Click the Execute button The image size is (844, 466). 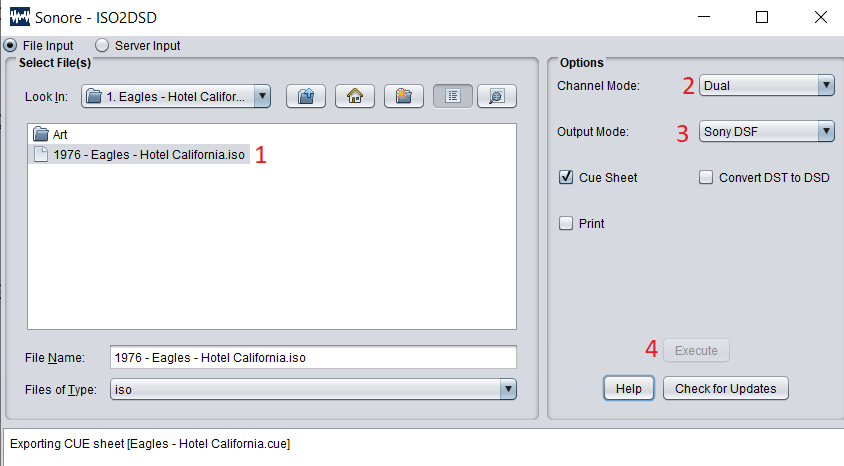click(697, 350)
